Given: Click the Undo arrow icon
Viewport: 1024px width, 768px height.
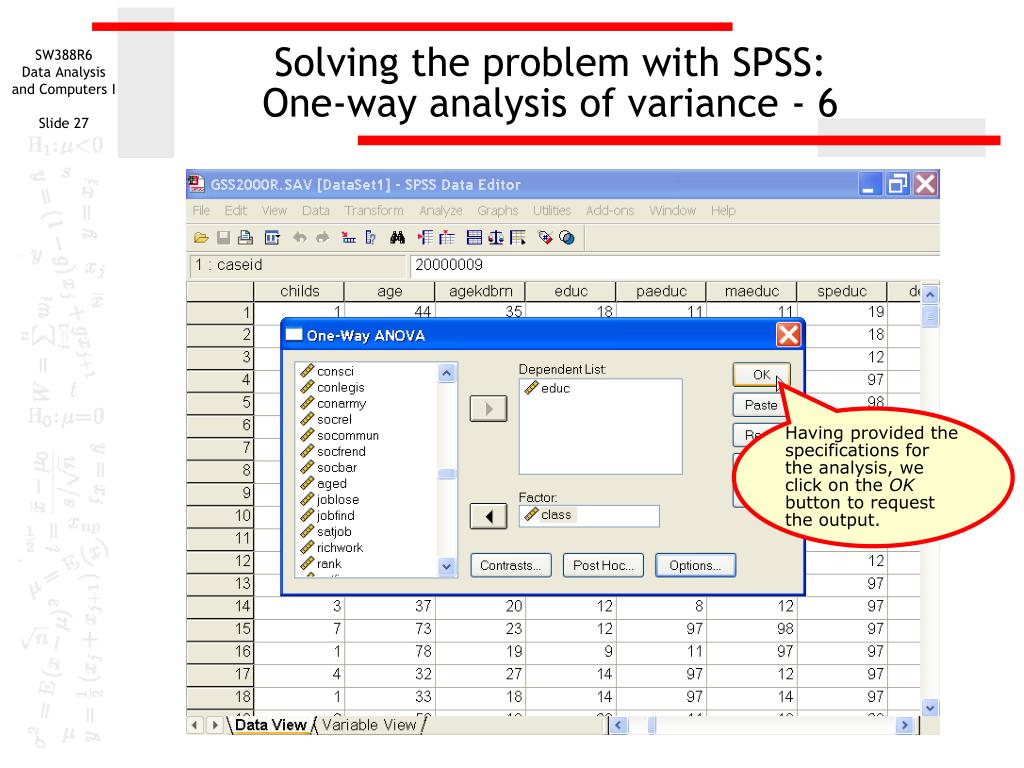Looking at the screenshot, I should 300,238.
